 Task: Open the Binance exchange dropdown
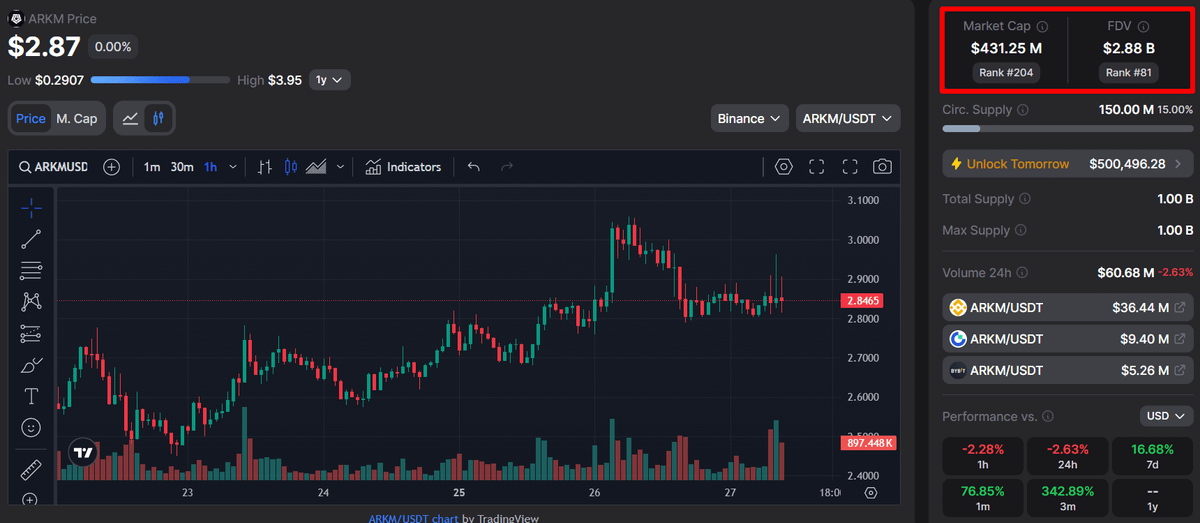point(749,118)
